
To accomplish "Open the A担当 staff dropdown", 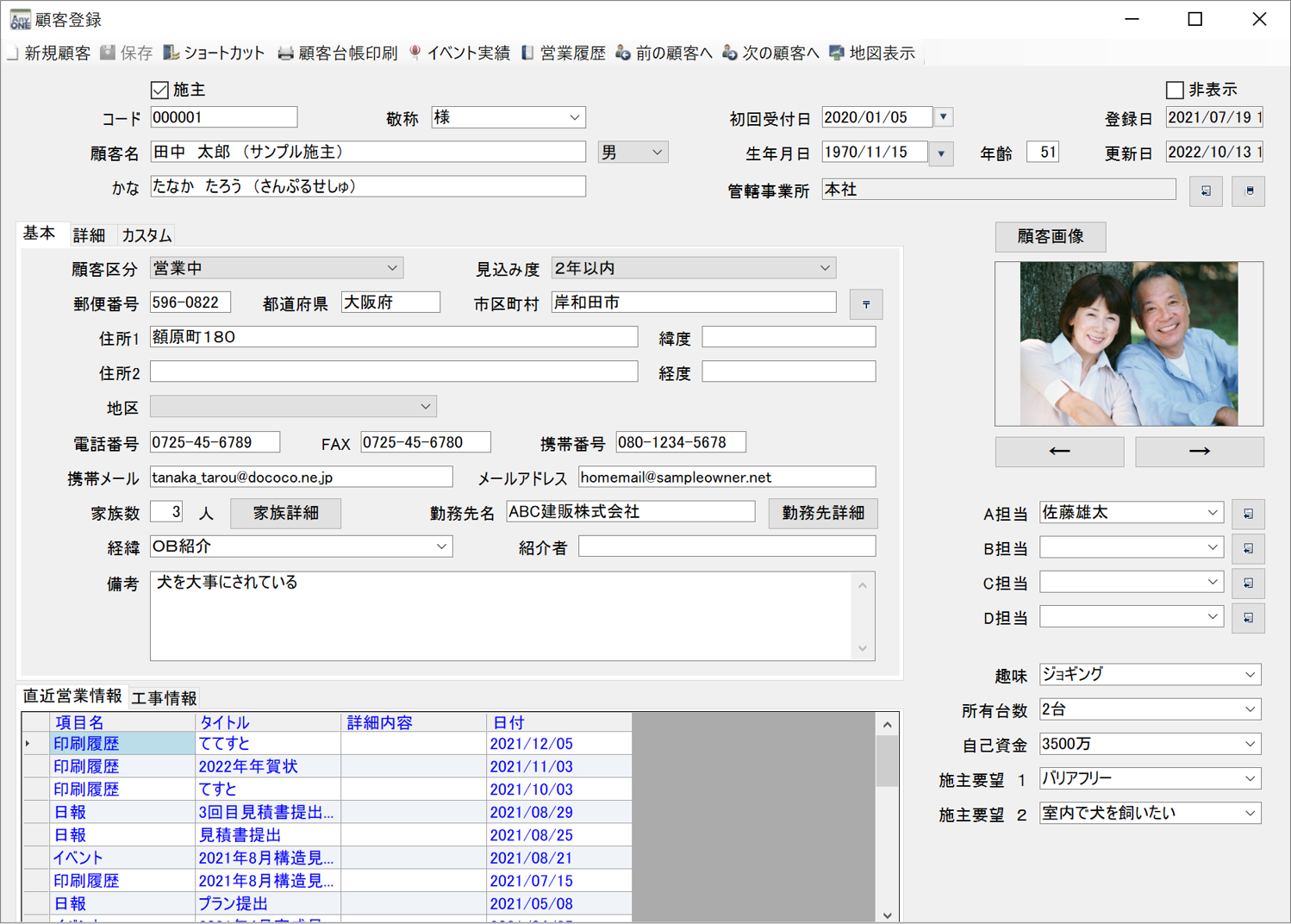I will (1213, 512).
